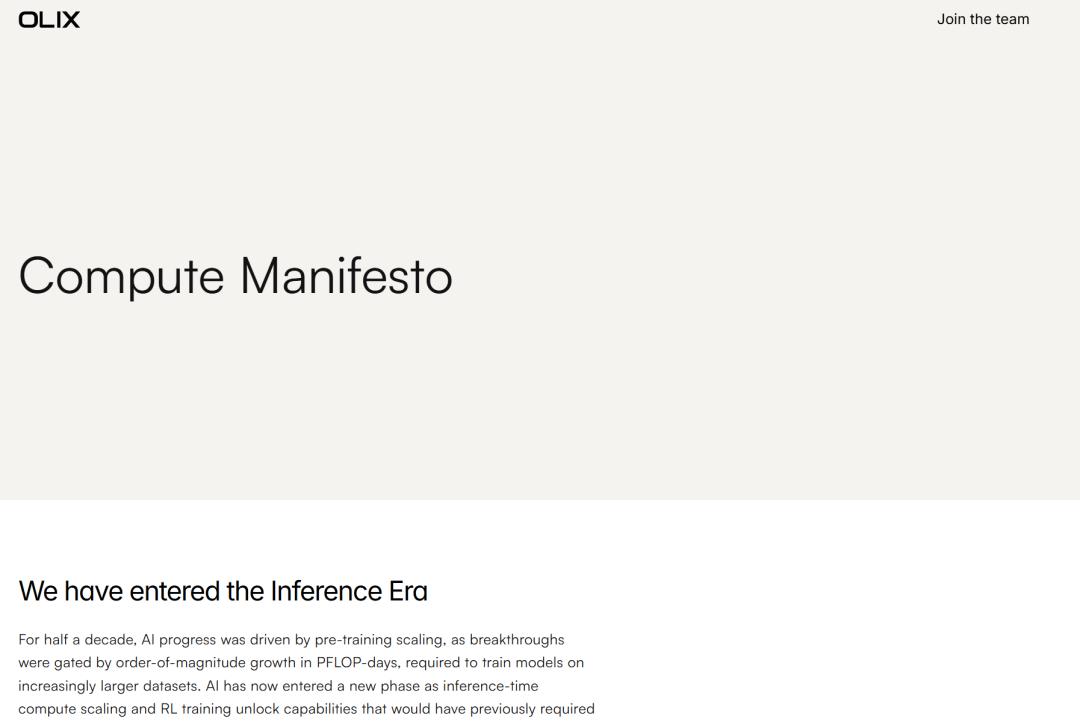Image resolution: width=1080 pixels, height=722 pixels.
Task: Click the word "breakthroughs" in the paragraph
Action: point(517,640)
